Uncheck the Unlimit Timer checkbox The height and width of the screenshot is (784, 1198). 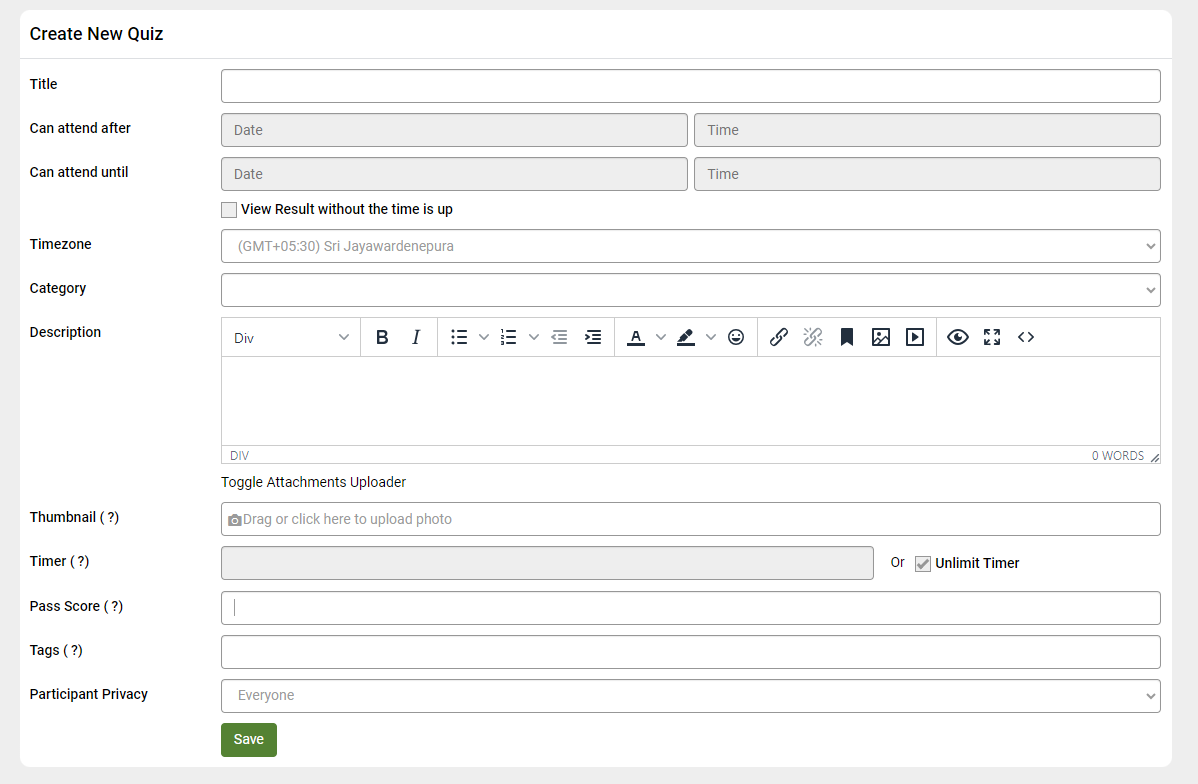coord(923,564)
